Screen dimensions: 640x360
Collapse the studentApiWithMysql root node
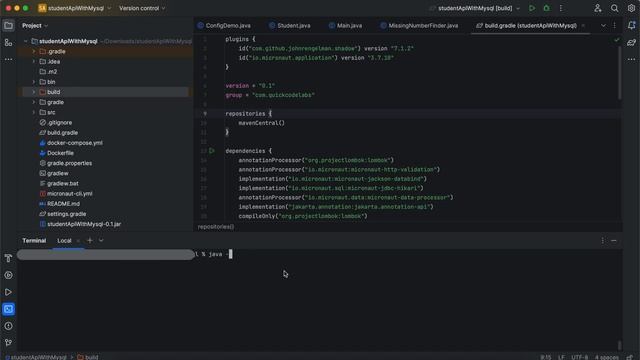pos(26,41)
